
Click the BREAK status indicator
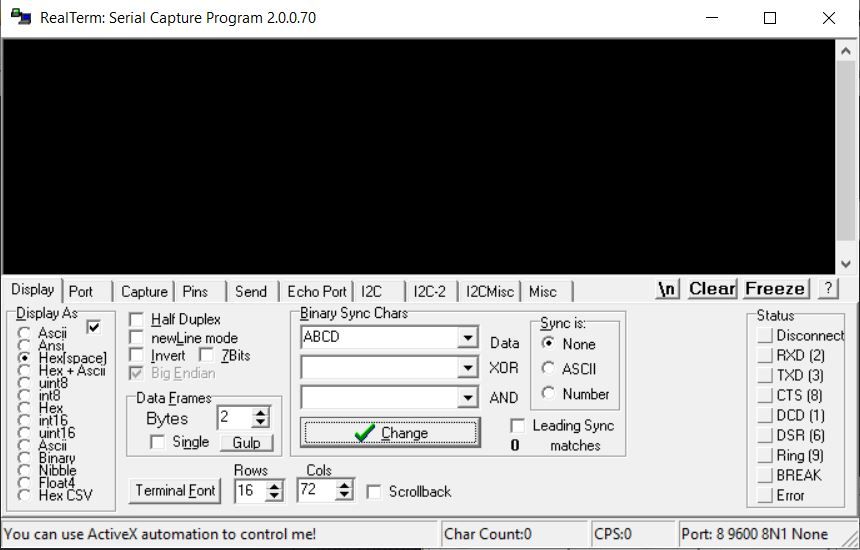point(765,475)
